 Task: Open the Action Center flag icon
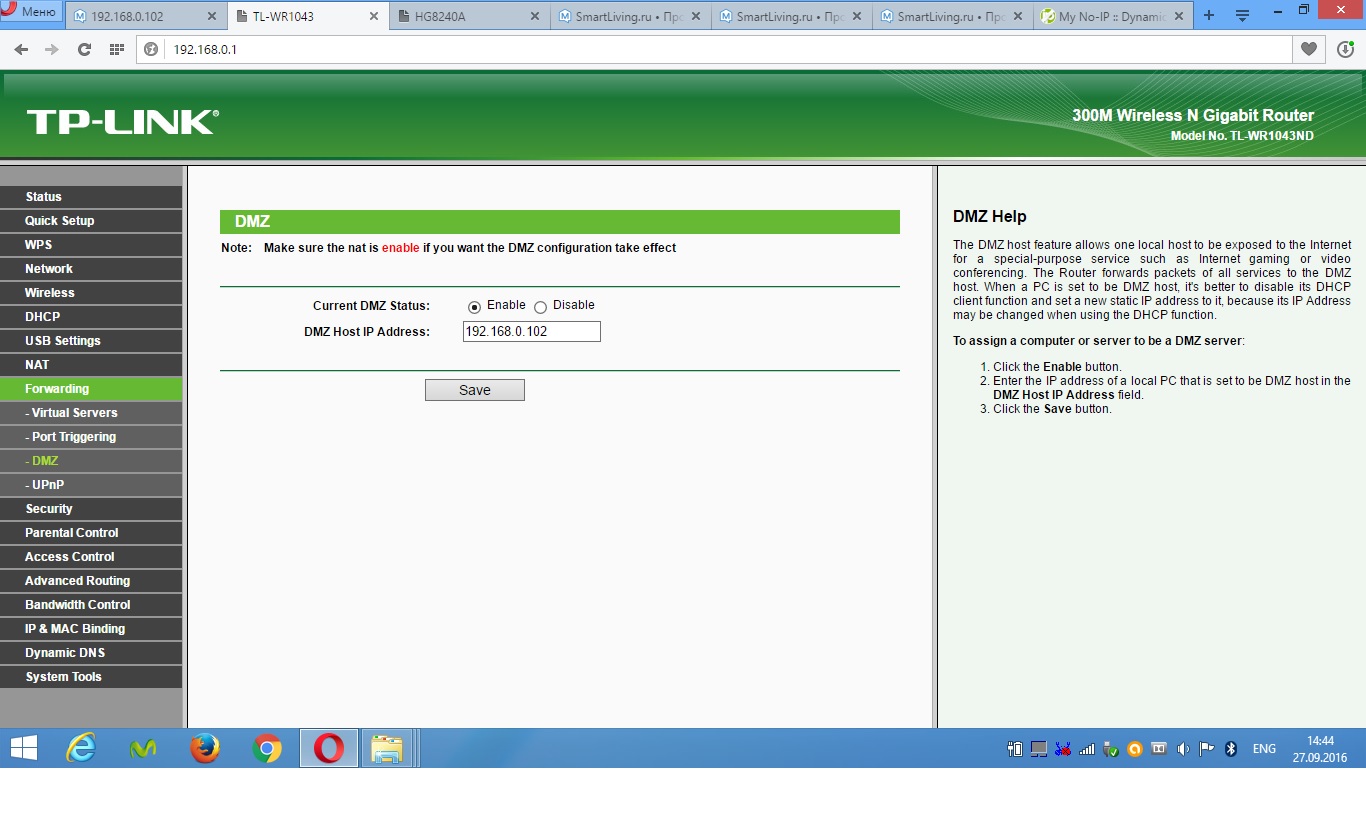coord(1207,748)
